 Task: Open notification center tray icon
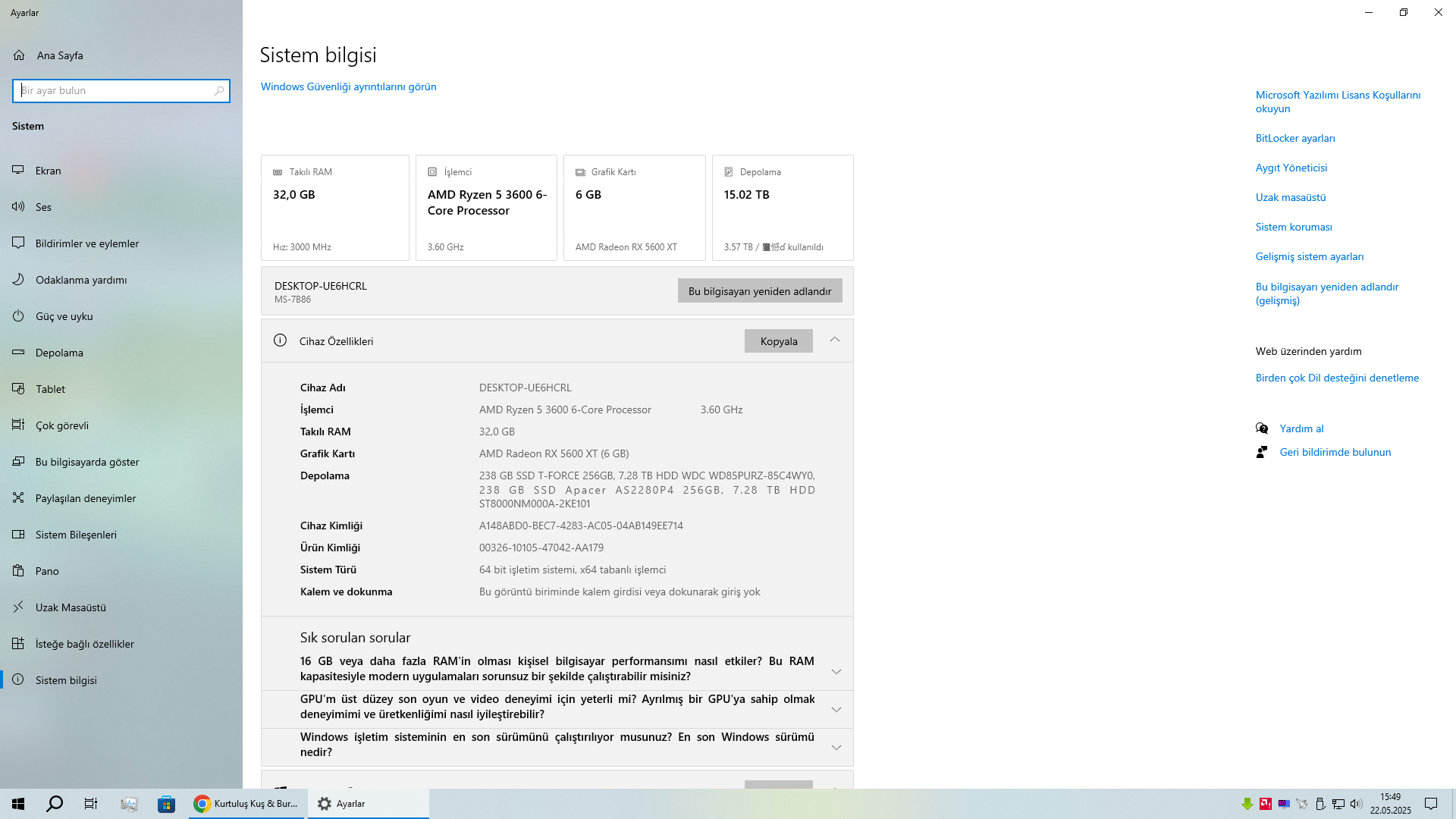pyautogui.click(x=1431, y=804)
